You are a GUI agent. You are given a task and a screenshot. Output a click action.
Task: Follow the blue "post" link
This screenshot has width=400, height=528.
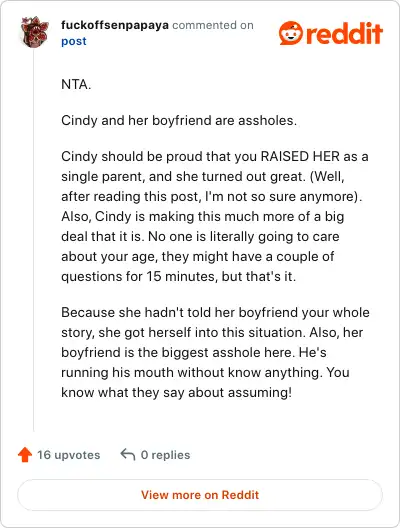pos(74,41)
